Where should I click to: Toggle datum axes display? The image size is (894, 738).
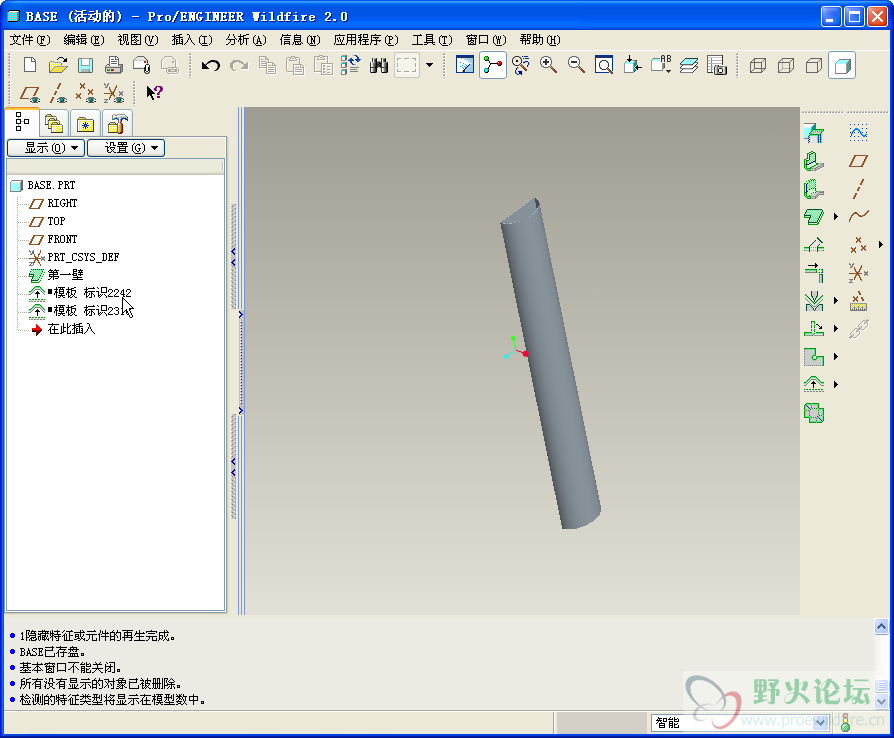58,93
